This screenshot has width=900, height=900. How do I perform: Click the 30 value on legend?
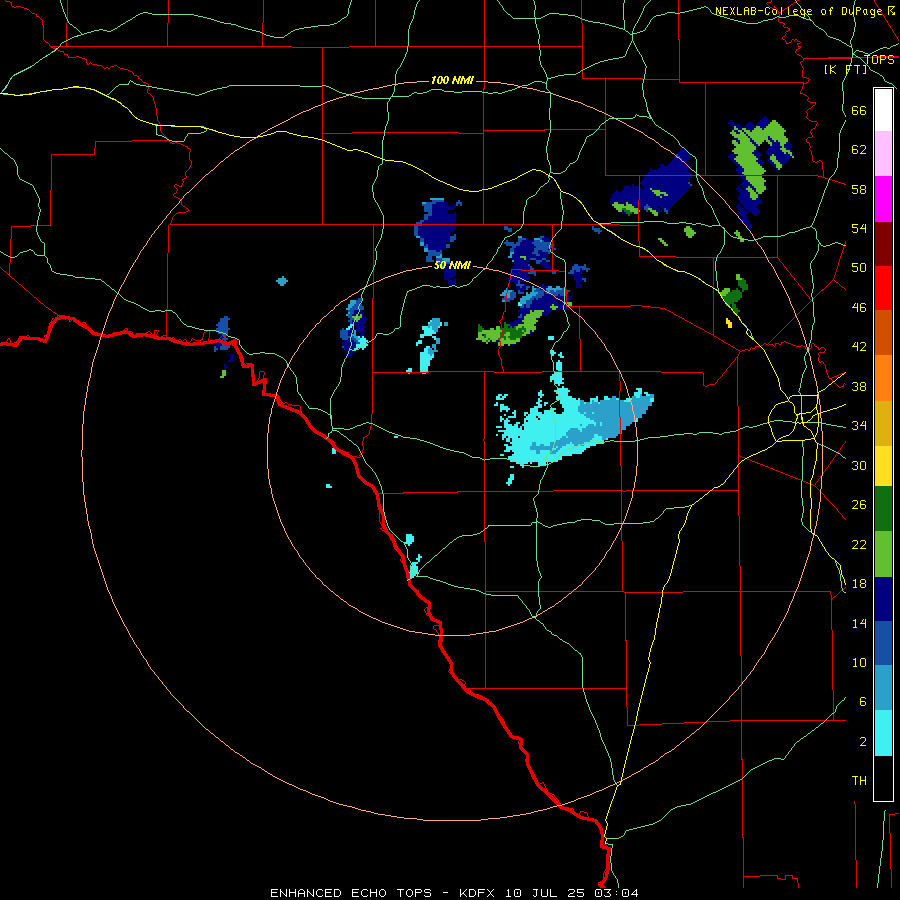[x=859, y=465]
